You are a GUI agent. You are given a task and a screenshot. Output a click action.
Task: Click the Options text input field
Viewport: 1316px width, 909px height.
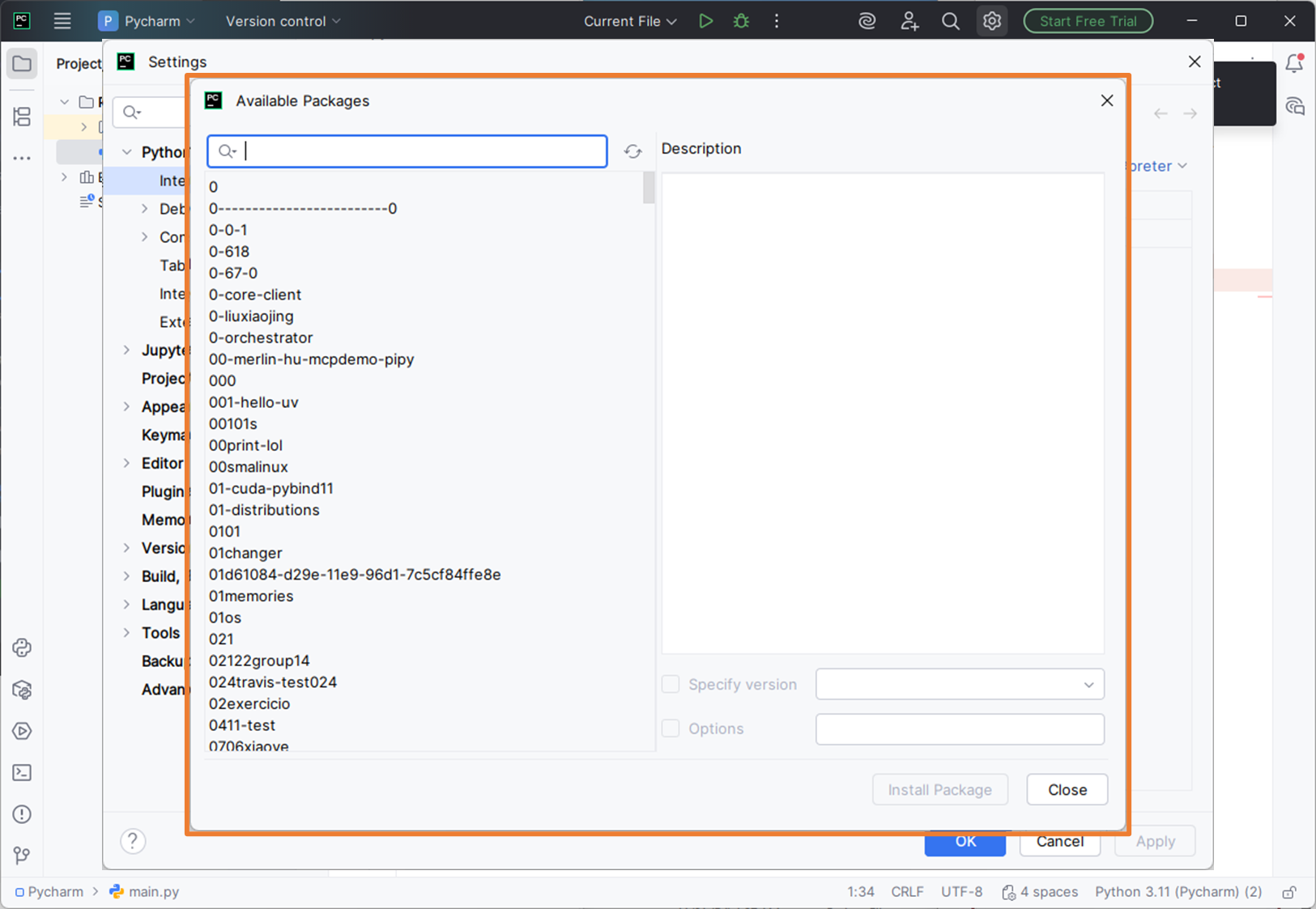coord(960,728)
